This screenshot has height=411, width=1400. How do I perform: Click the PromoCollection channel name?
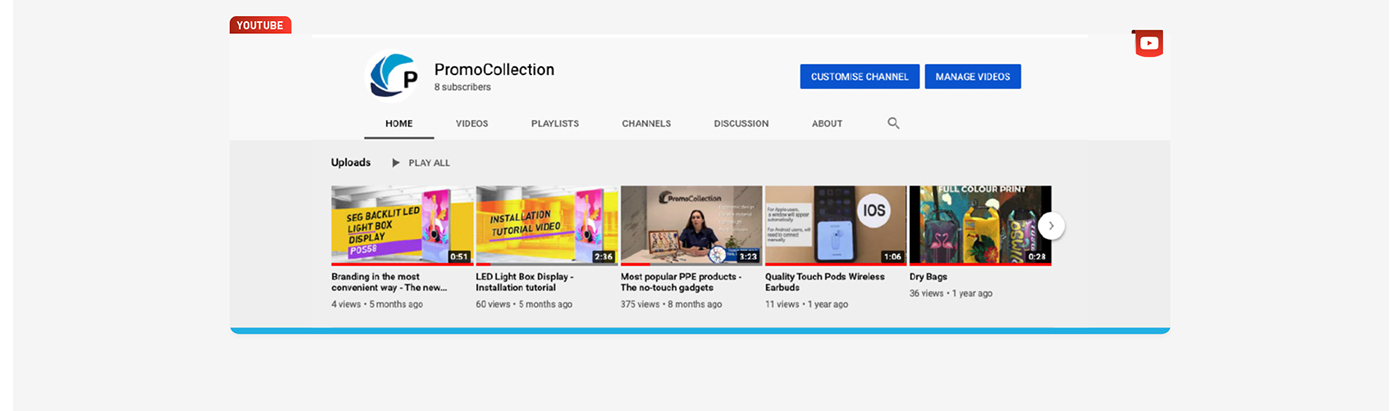[x=494, y=70]
